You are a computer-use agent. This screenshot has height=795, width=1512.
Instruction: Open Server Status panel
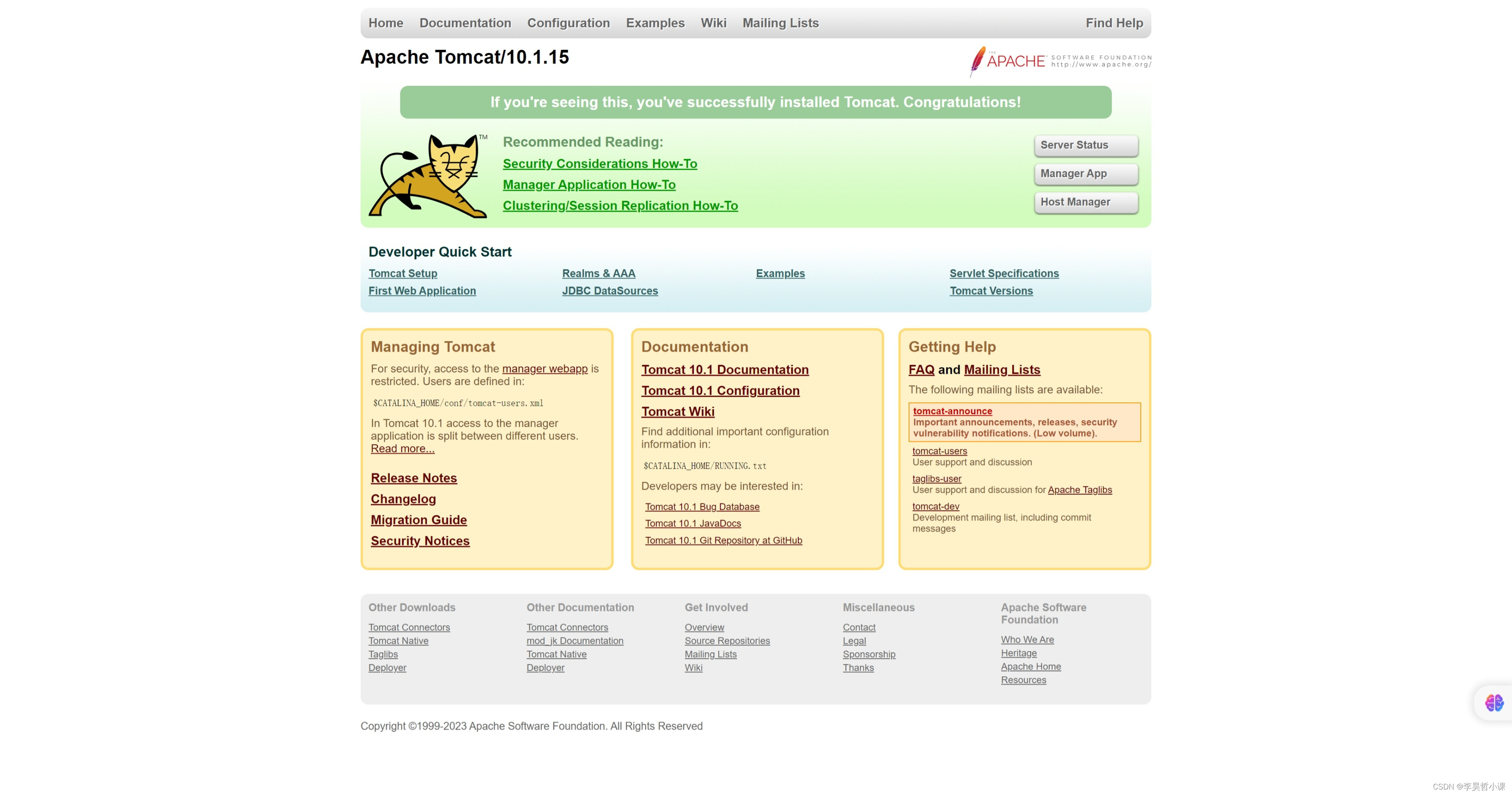(1085, 145)
